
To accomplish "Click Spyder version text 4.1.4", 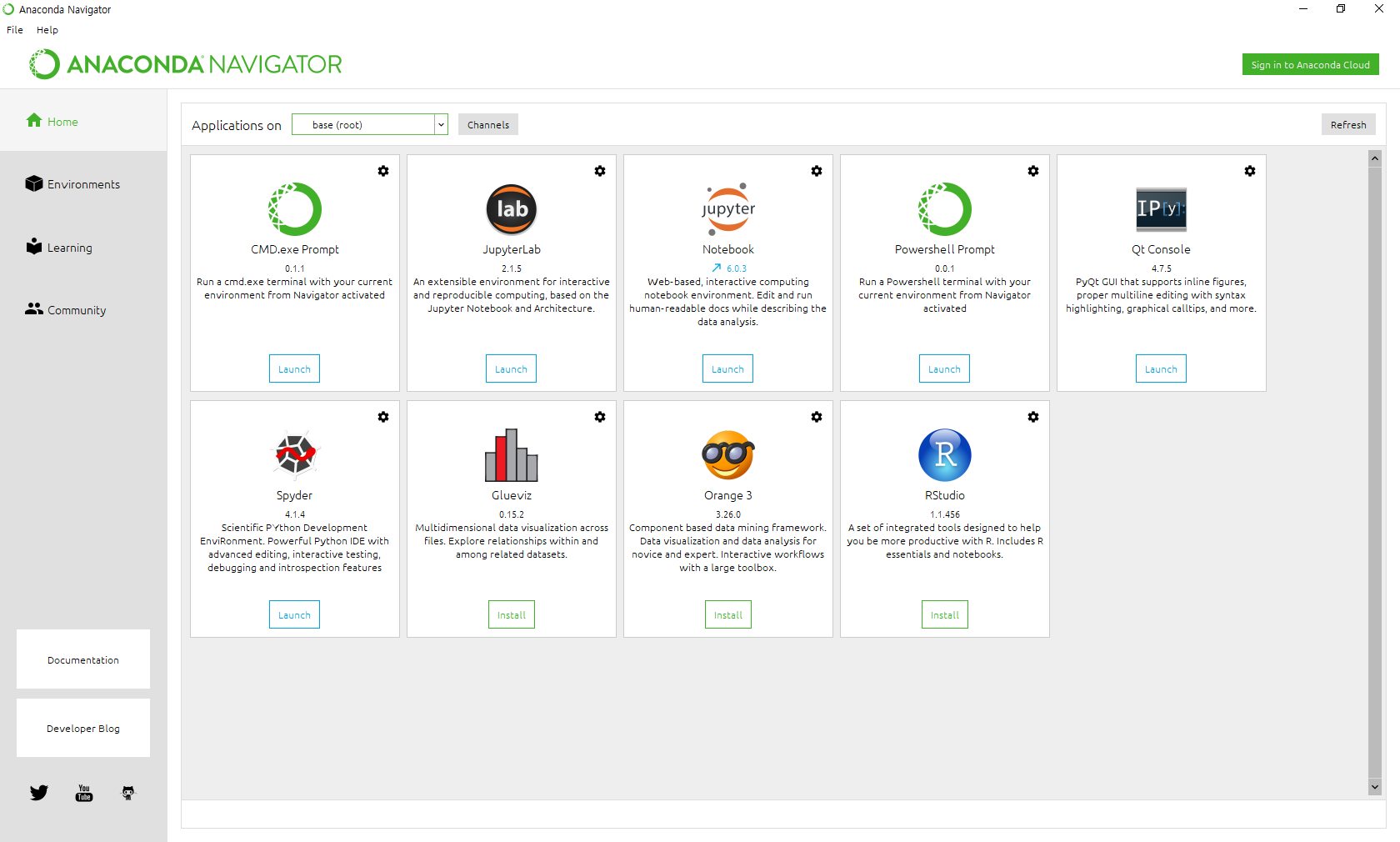I will (295, 514).
